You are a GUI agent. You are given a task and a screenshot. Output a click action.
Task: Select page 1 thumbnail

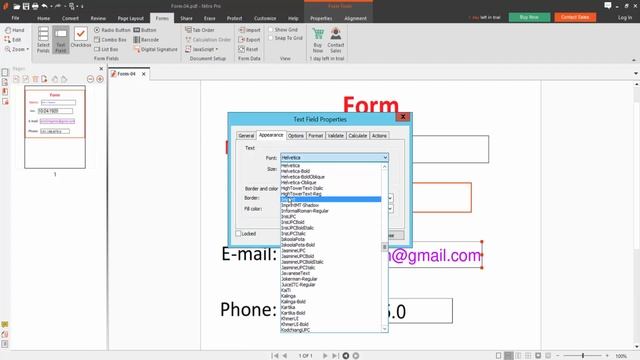click(55, 127)
